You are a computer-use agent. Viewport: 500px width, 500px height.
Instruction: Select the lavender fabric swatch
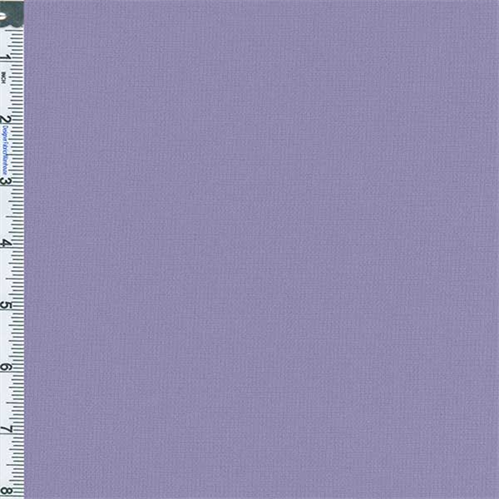click(262, 250)
